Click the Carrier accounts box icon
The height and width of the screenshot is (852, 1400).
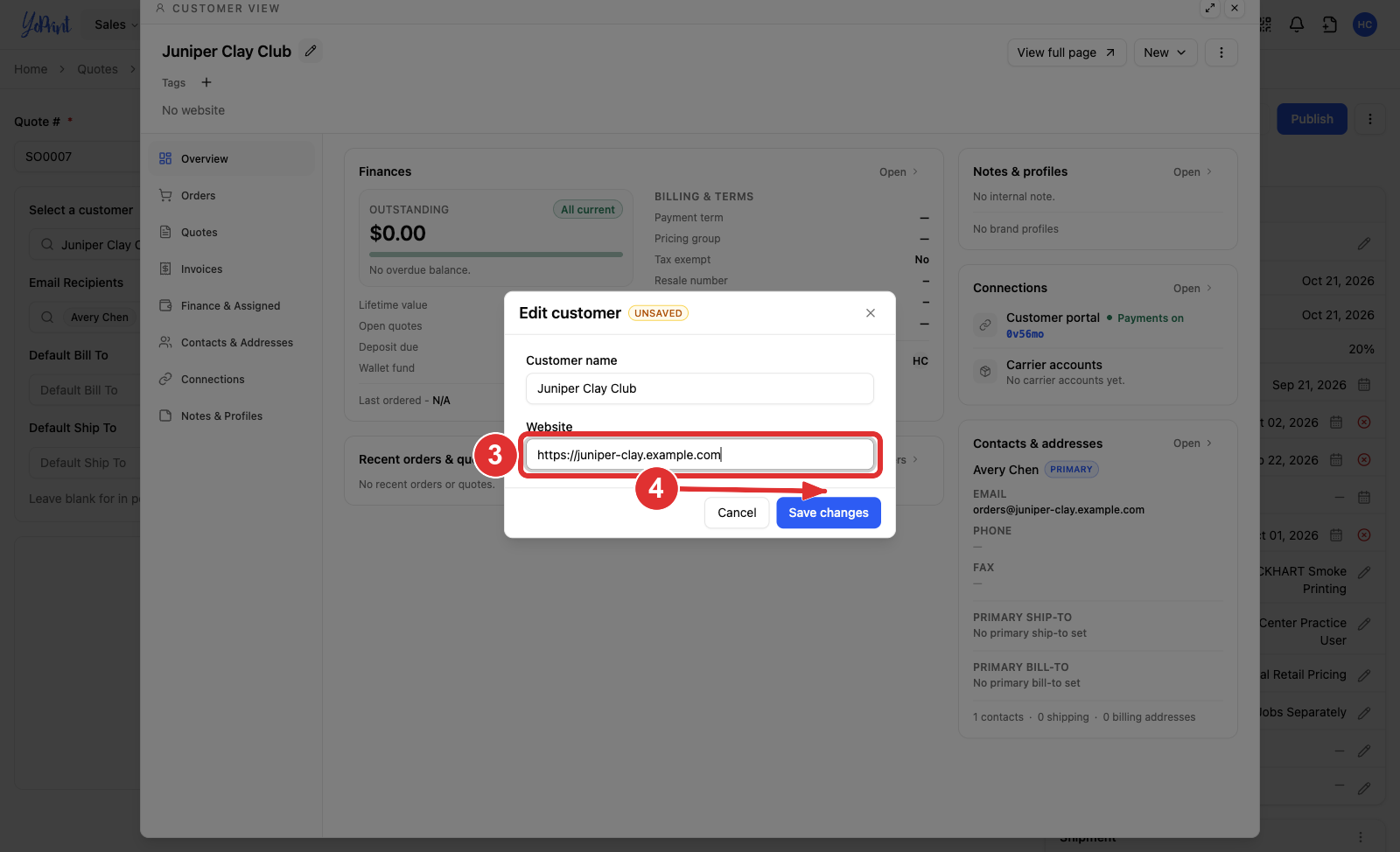coord(985,371)
